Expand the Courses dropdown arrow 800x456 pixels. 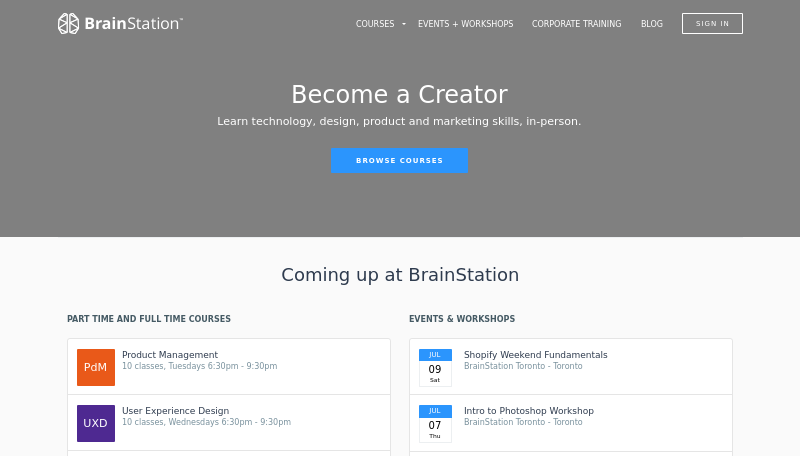(404, 24)
